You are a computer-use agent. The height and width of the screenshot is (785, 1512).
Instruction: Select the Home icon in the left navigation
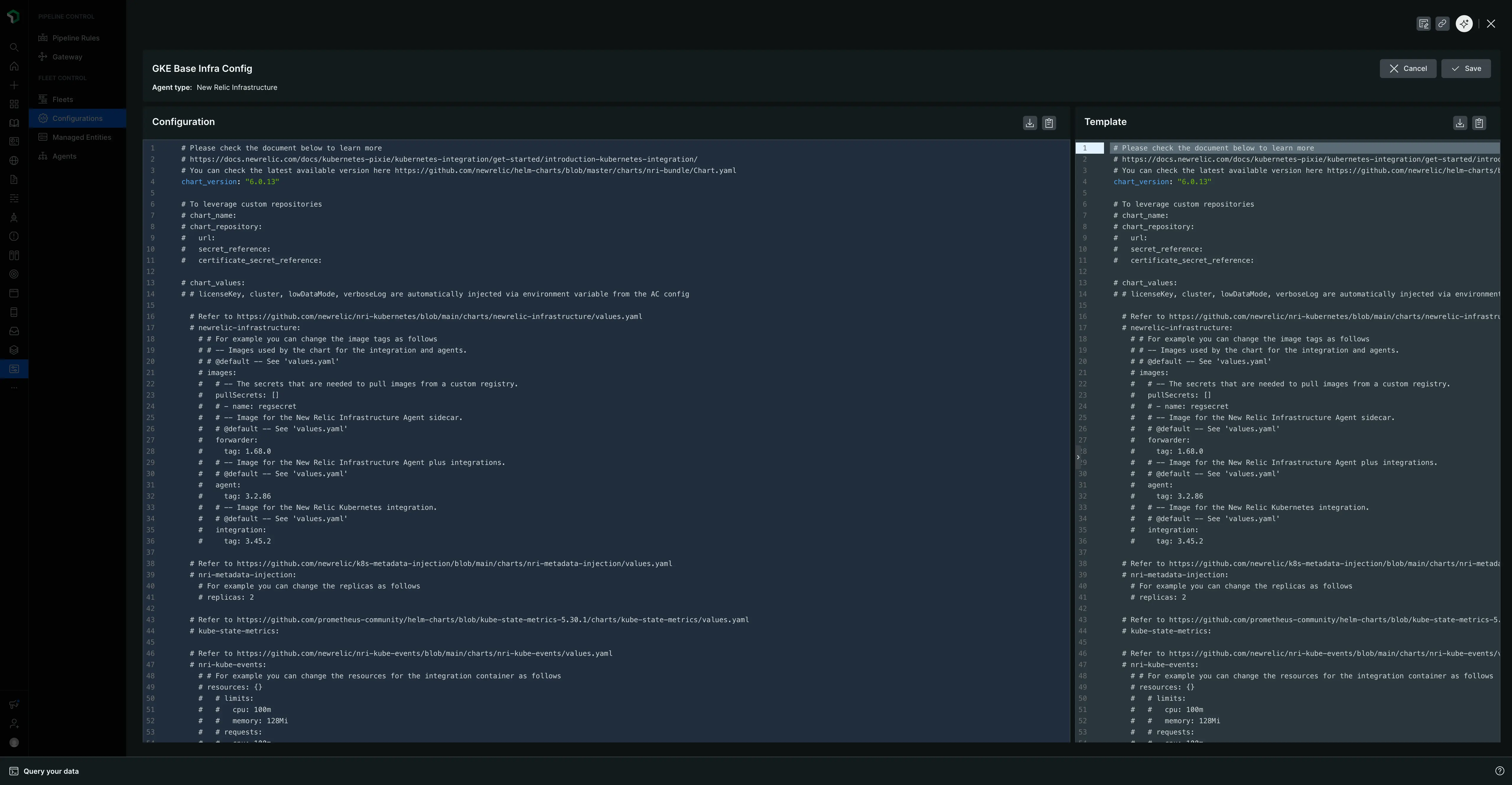(14, 66)
